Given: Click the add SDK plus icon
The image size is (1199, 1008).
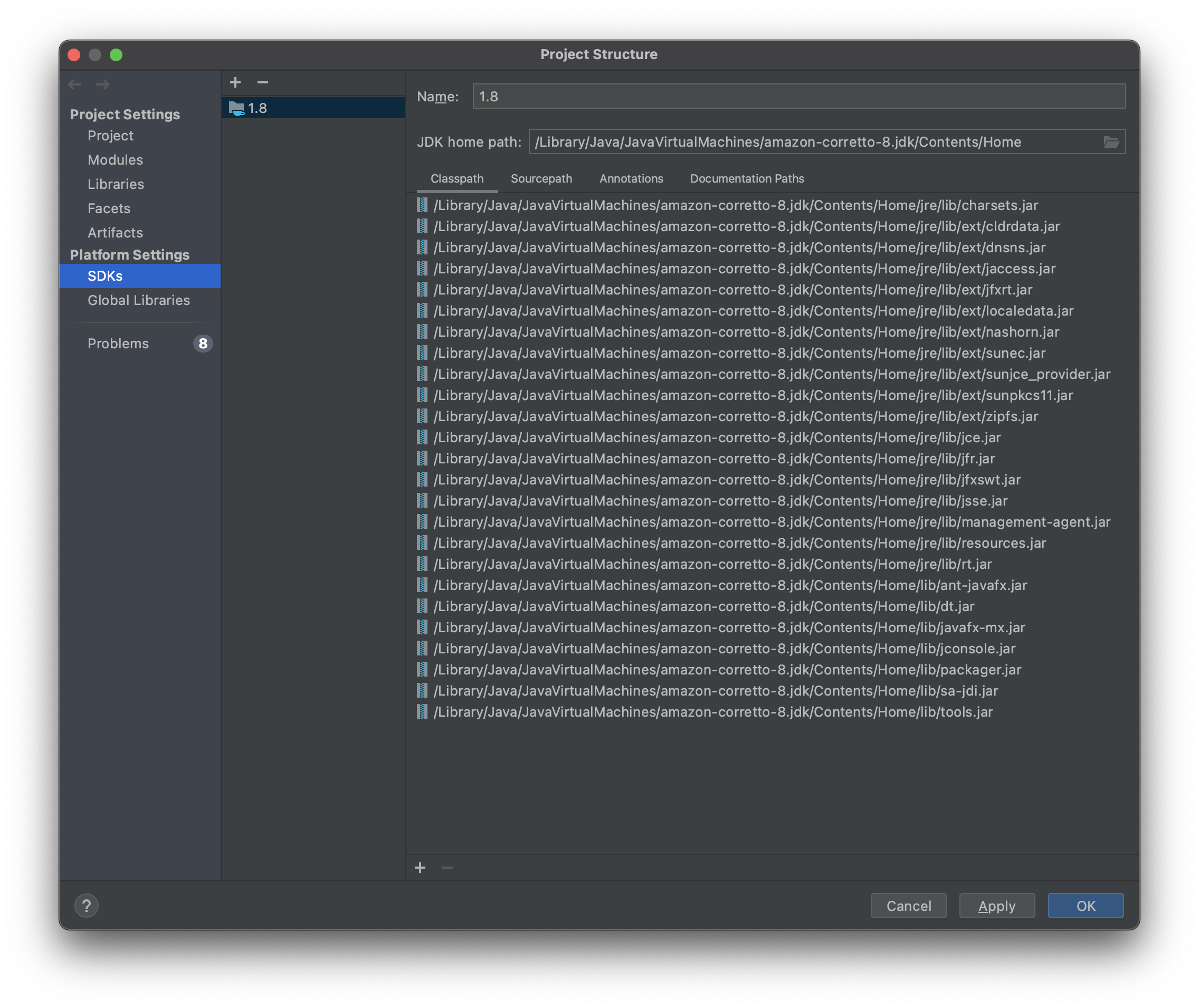Looking at the screenshot, I should (x=235, y=82).
